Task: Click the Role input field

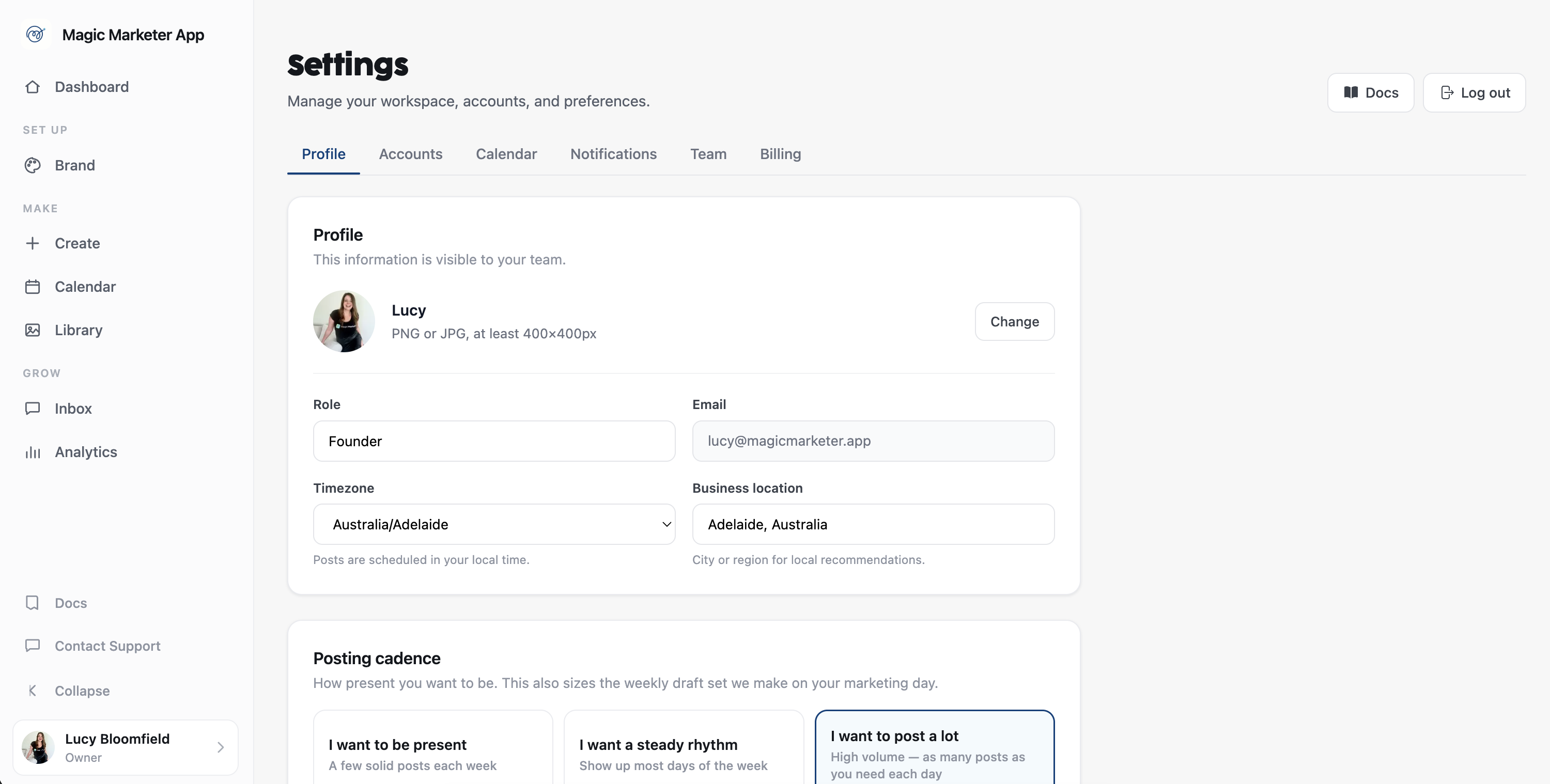Action: (x=494, y=441)
